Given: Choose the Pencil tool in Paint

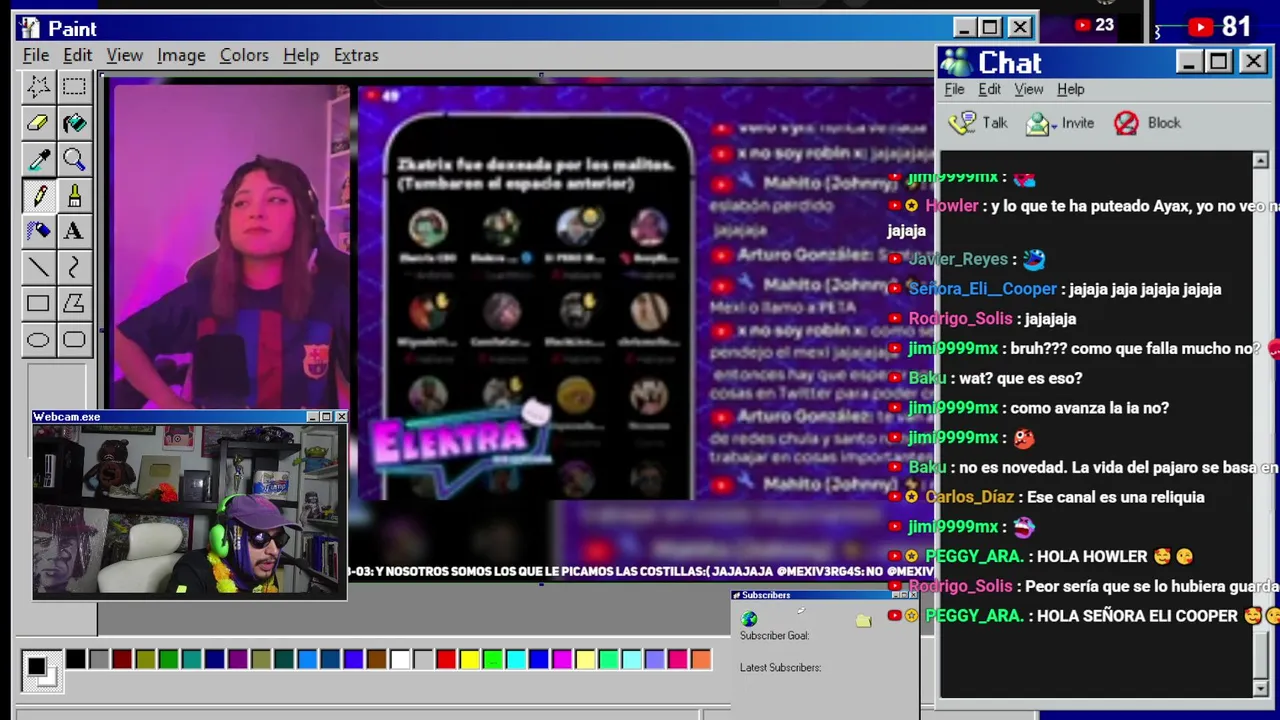Looking at the screenshot, I should [x=38, y=195].
